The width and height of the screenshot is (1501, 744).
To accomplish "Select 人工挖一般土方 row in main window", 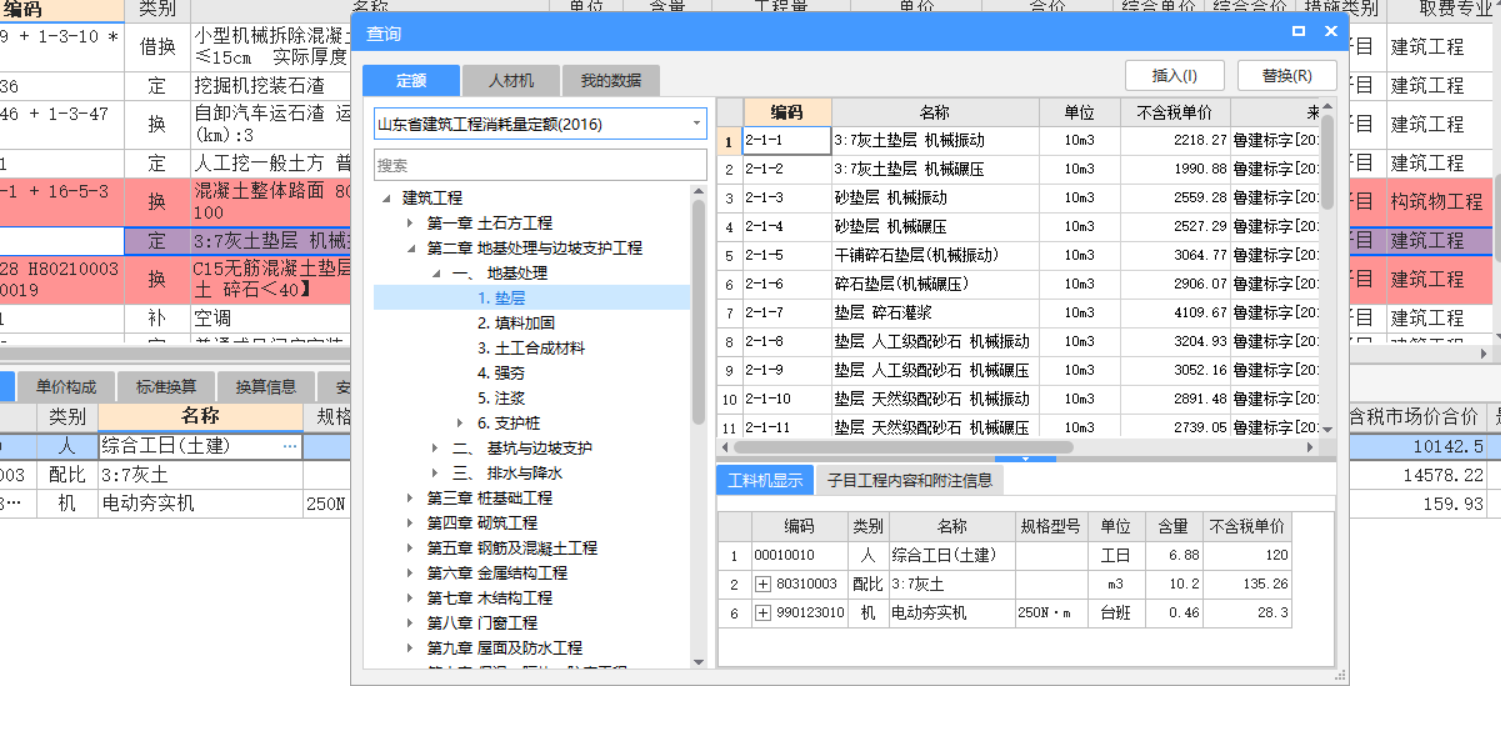I will click(175, 163).
